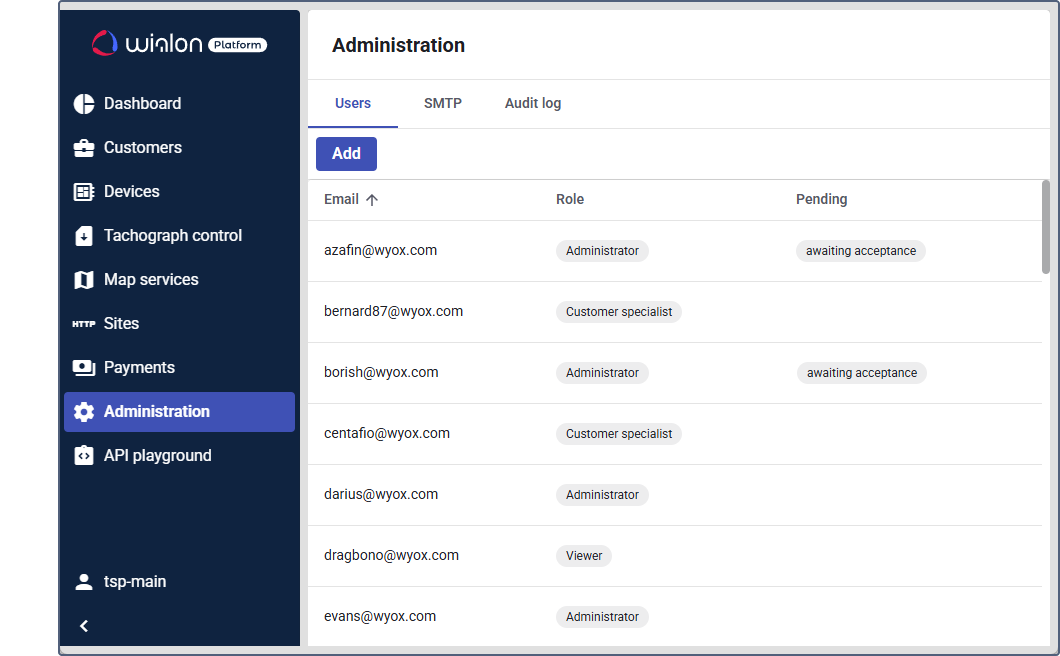
Task: Click the Role column header
Action: [570, 200]
